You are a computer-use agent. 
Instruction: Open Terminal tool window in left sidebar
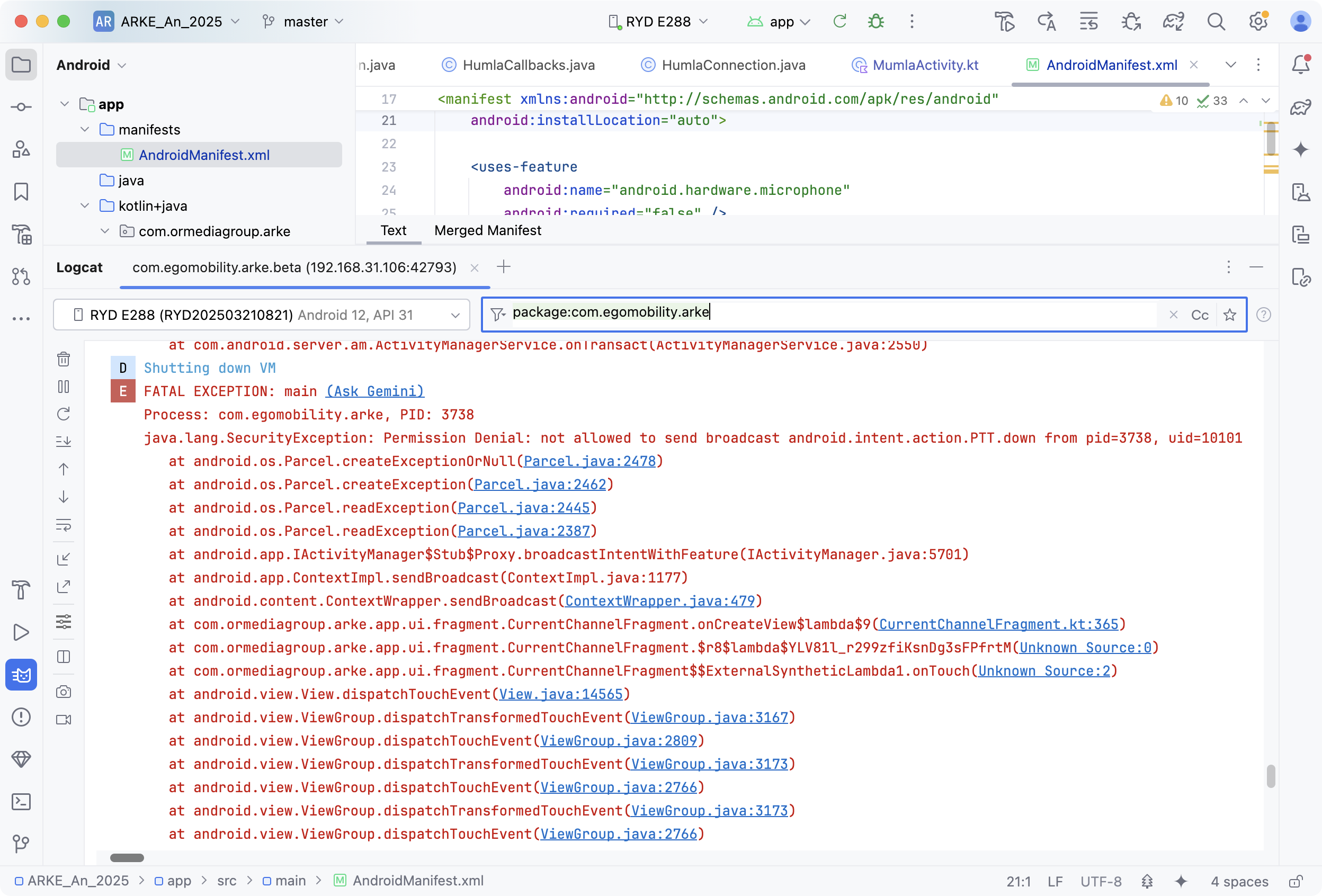[x=21, y=802]
